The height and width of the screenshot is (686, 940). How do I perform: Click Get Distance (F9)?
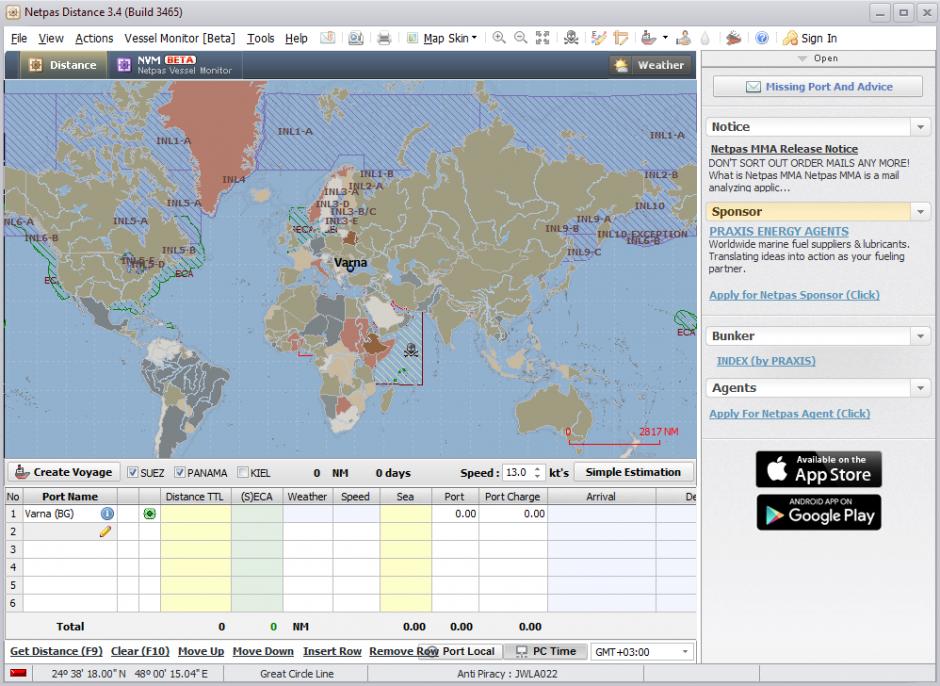56,651
